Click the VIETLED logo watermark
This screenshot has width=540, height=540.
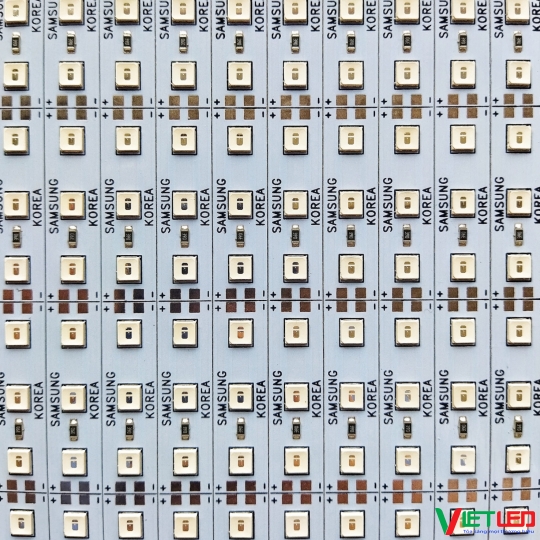486,521
